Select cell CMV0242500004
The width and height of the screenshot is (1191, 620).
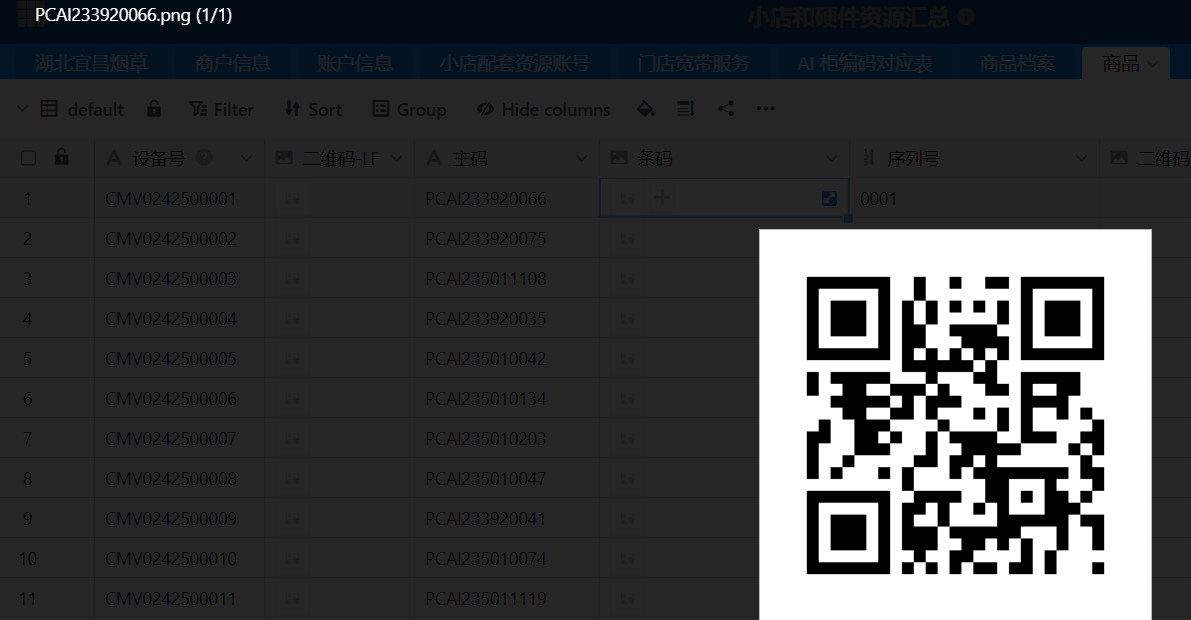click(x=179, y=318)
